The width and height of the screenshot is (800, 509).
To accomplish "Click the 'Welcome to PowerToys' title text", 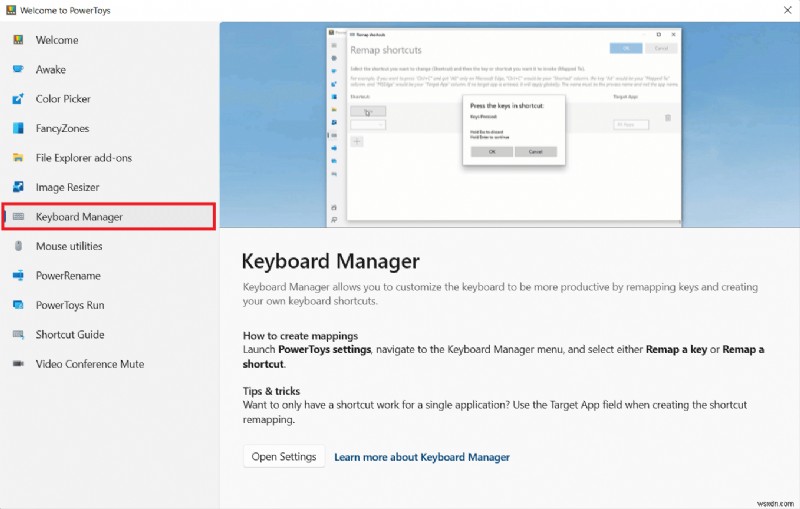I will 65,10.
